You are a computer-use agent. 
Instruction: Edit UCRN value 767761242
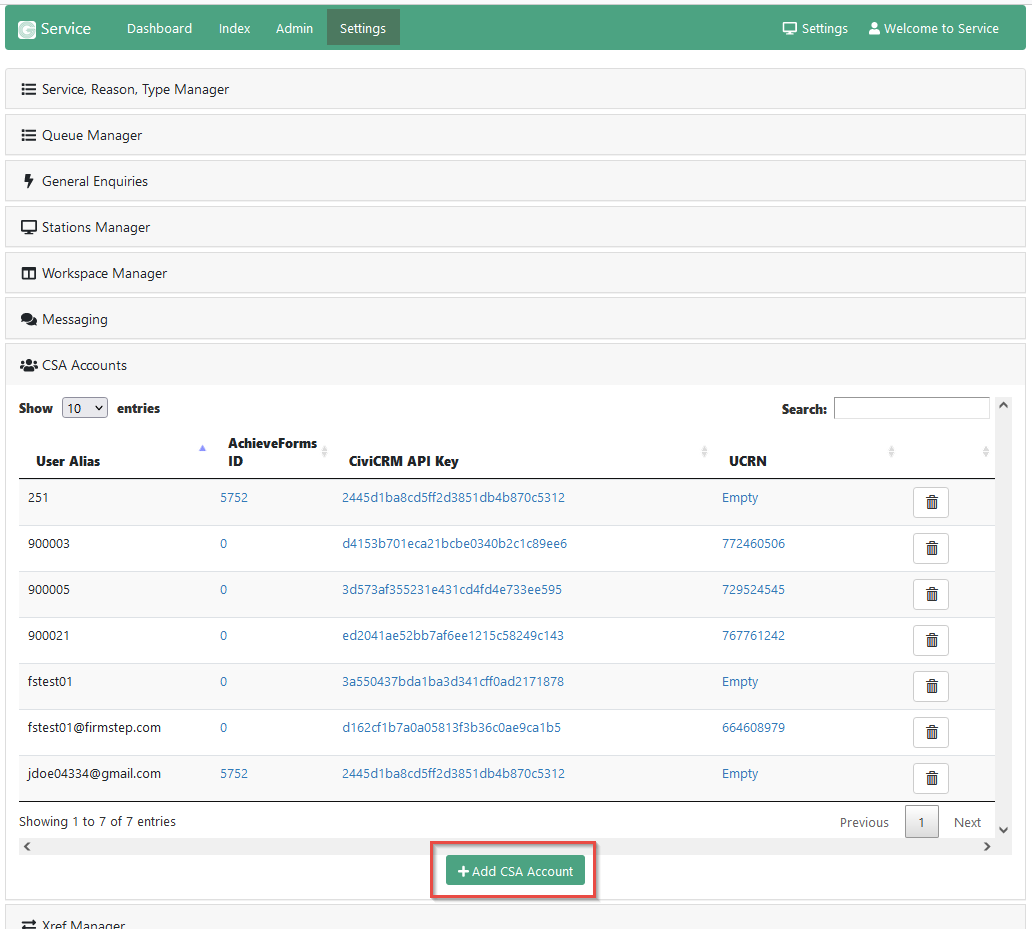coord(753,636)
